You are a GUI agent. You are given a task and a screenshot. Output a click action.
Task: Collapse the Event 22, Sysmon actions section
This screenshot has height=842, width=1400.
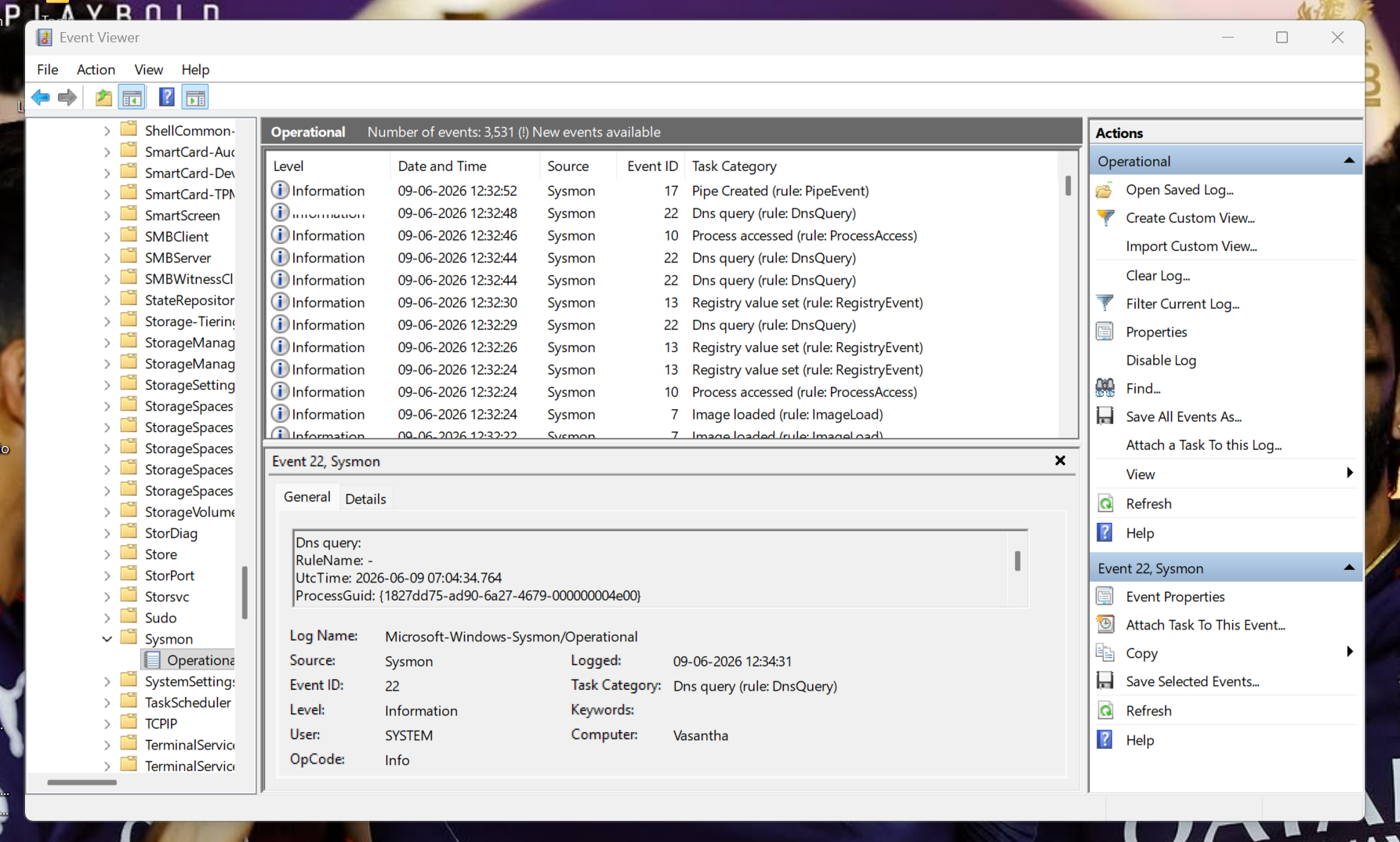pyautogui.click(x=1349, y=568)
